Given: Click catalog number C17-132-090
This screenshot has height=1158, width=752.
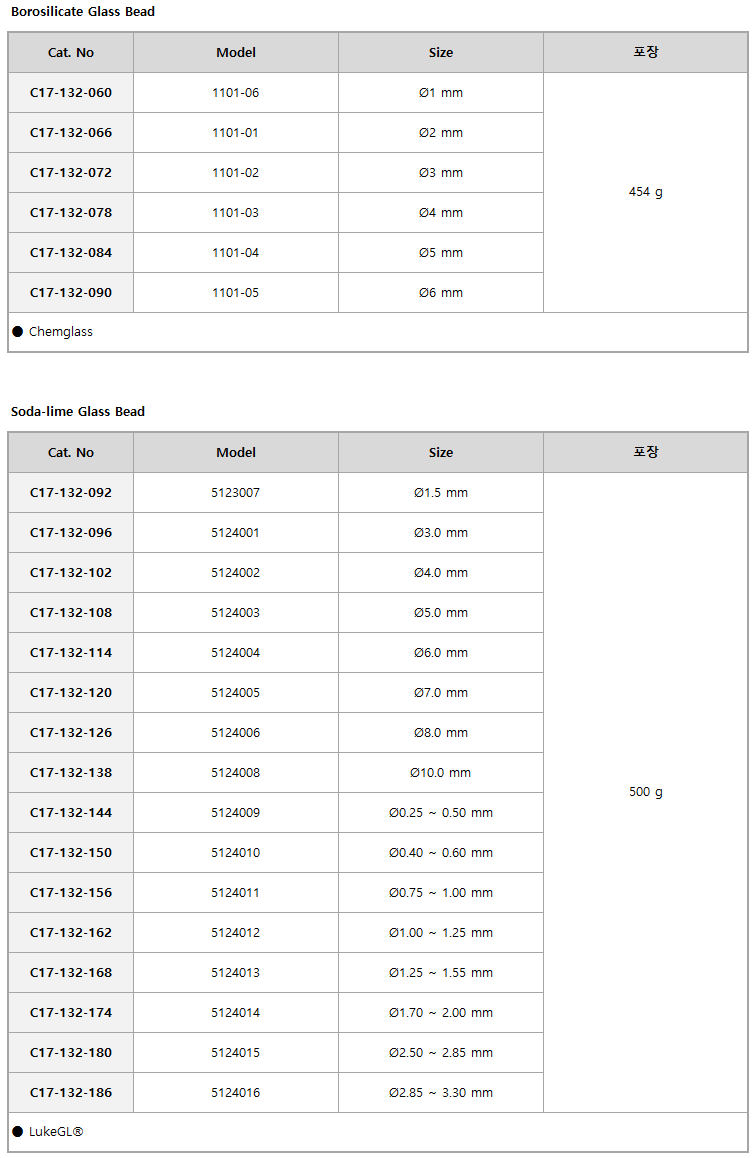Looking at the screenshot, I should click(x=71, y=292).
